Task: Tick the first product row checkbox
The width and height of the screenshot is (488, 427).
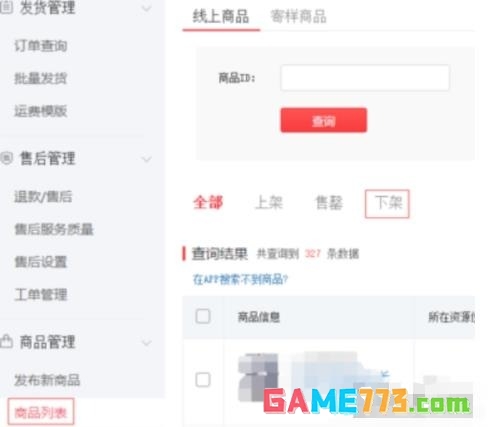Action: (x=203, y=380)
